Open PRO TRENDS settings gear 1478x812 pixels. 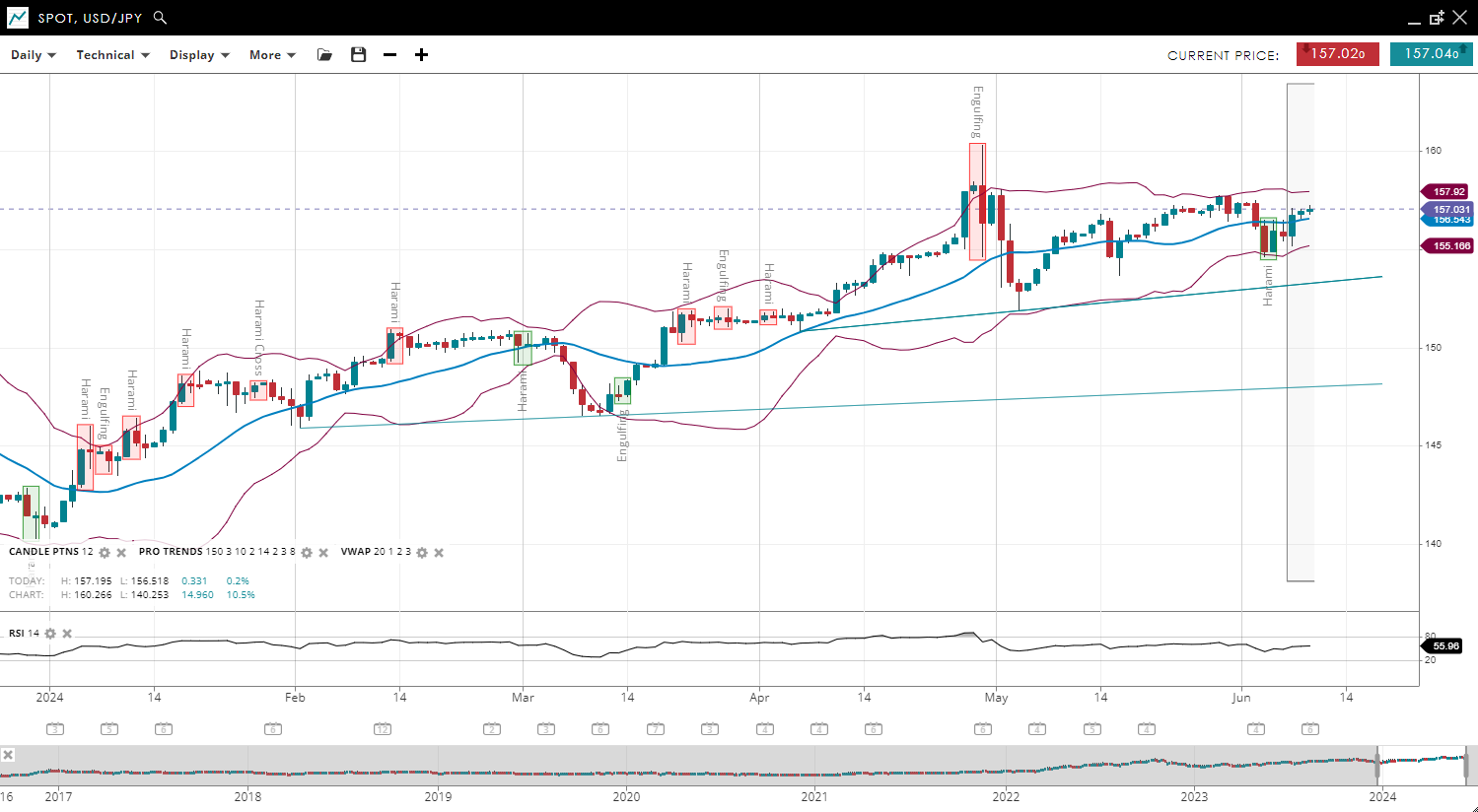click(x=307, y=553)
